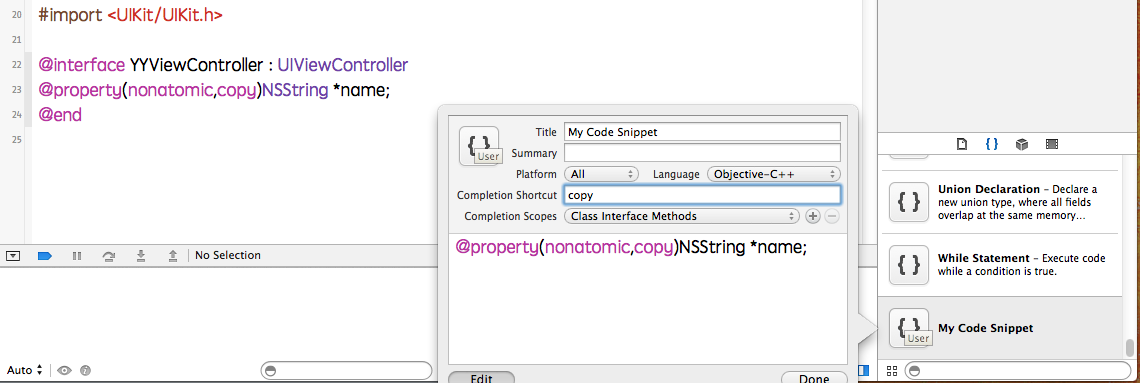Viewport: 1140px width, 383px height.
Task: Click the Step Over debug icon
Action: coord(109,255)
